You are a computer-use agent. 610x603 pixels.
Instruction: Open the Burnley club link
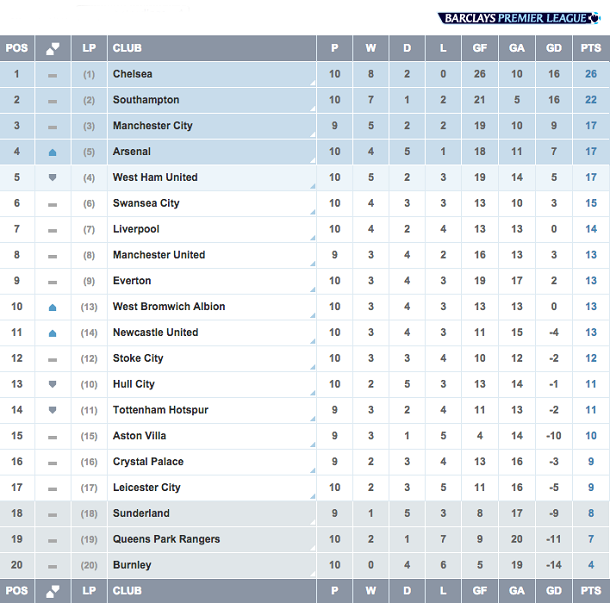pyautogui.click(x=132, y=565)
